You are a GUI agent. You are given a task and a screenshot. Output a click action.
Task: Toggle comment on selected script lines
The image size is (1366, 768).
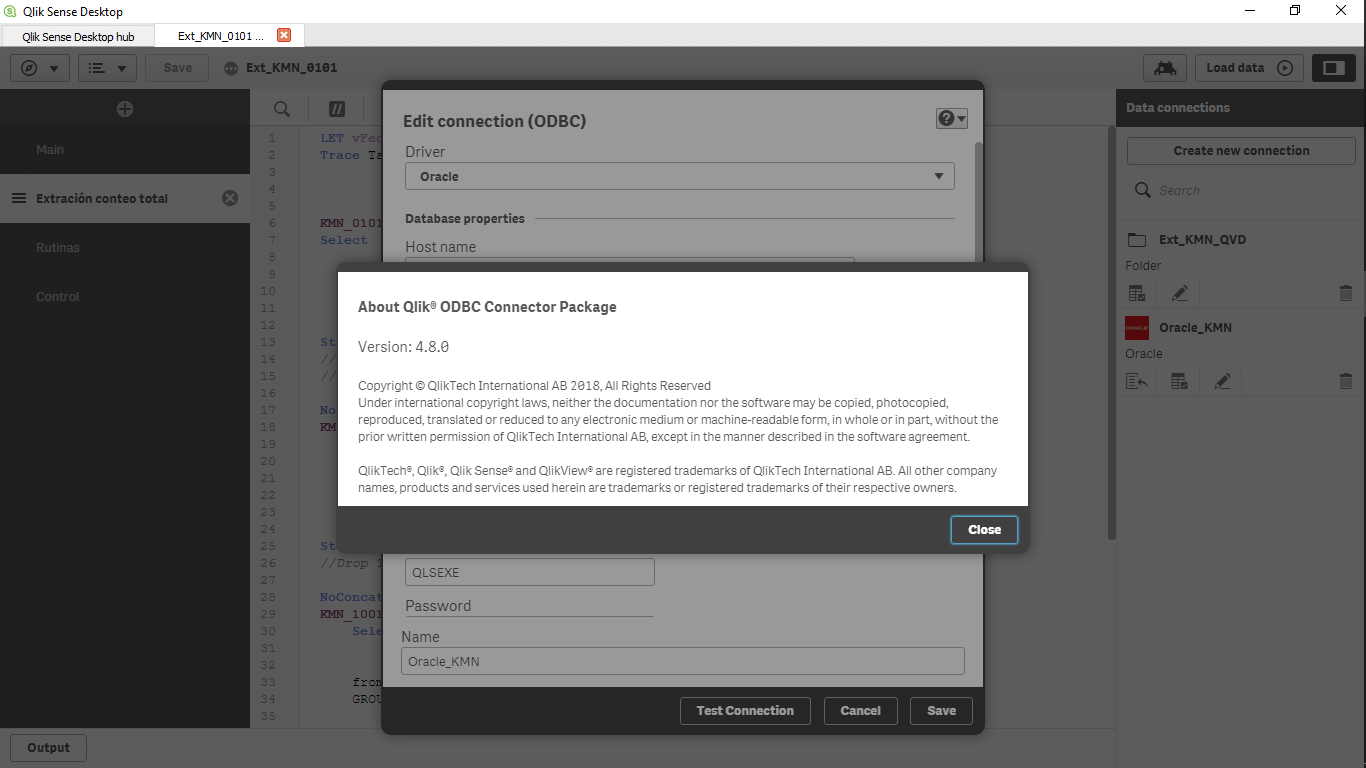point(337,109)
